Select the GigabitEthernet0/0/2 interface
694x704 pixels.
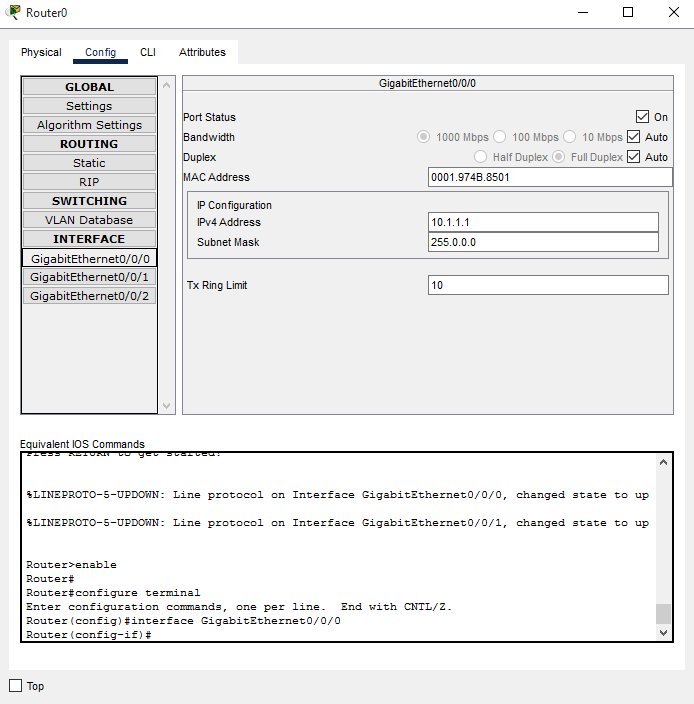[x=89, y=296]
